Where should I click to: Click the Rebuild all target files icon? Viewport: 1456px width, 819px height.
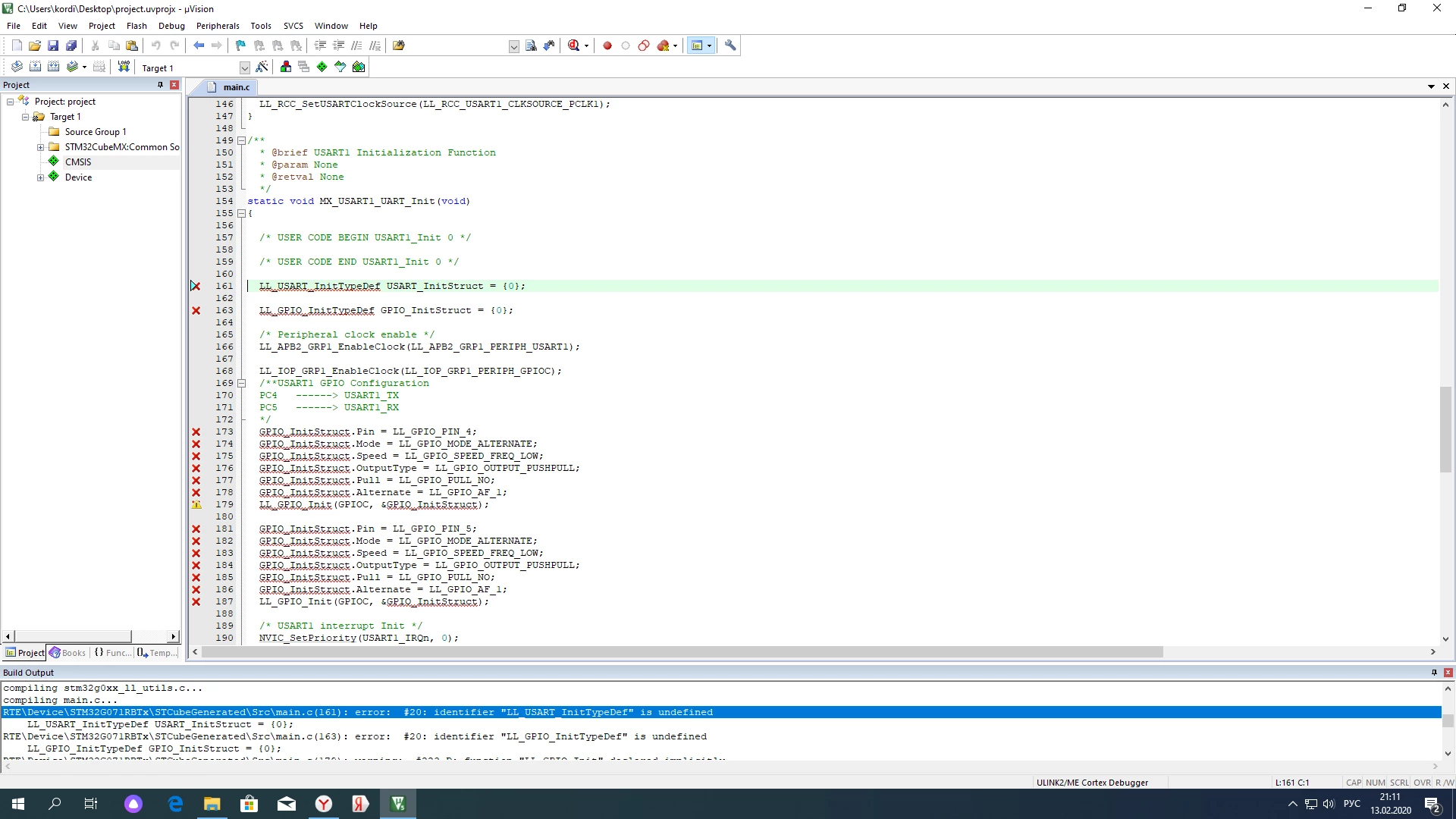(53, 67)
